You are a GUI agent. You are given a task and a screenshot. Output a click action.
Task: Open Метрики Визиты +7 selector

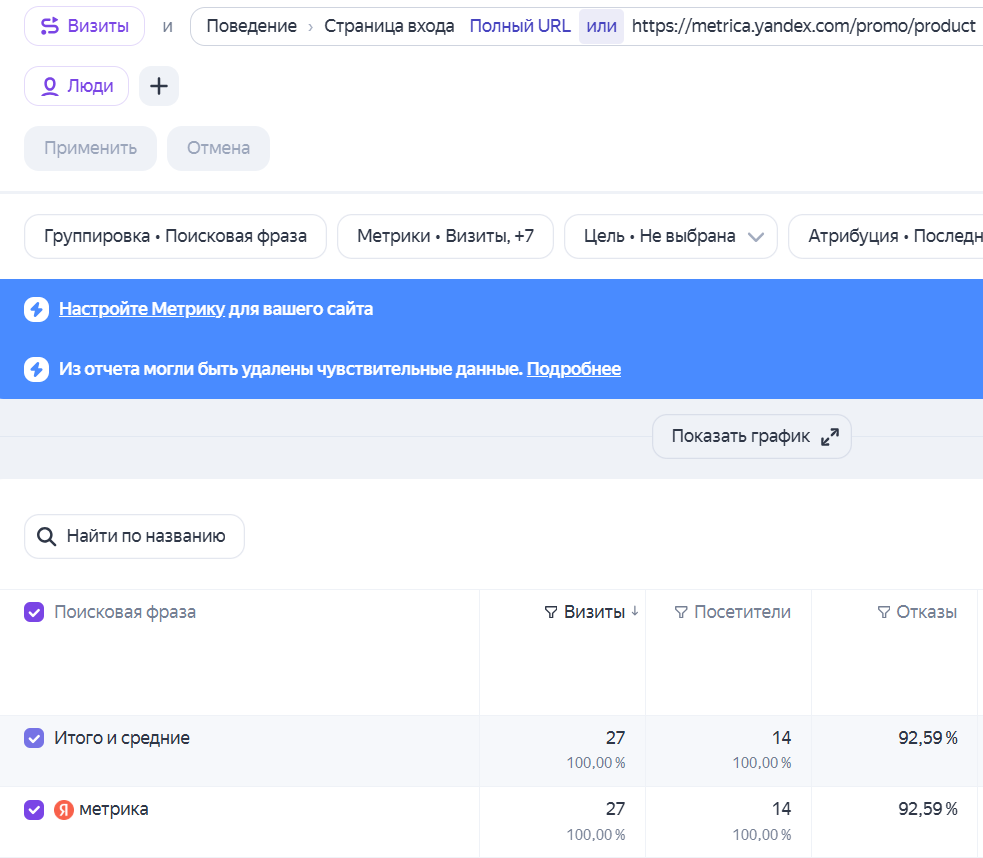pos(445,236)
